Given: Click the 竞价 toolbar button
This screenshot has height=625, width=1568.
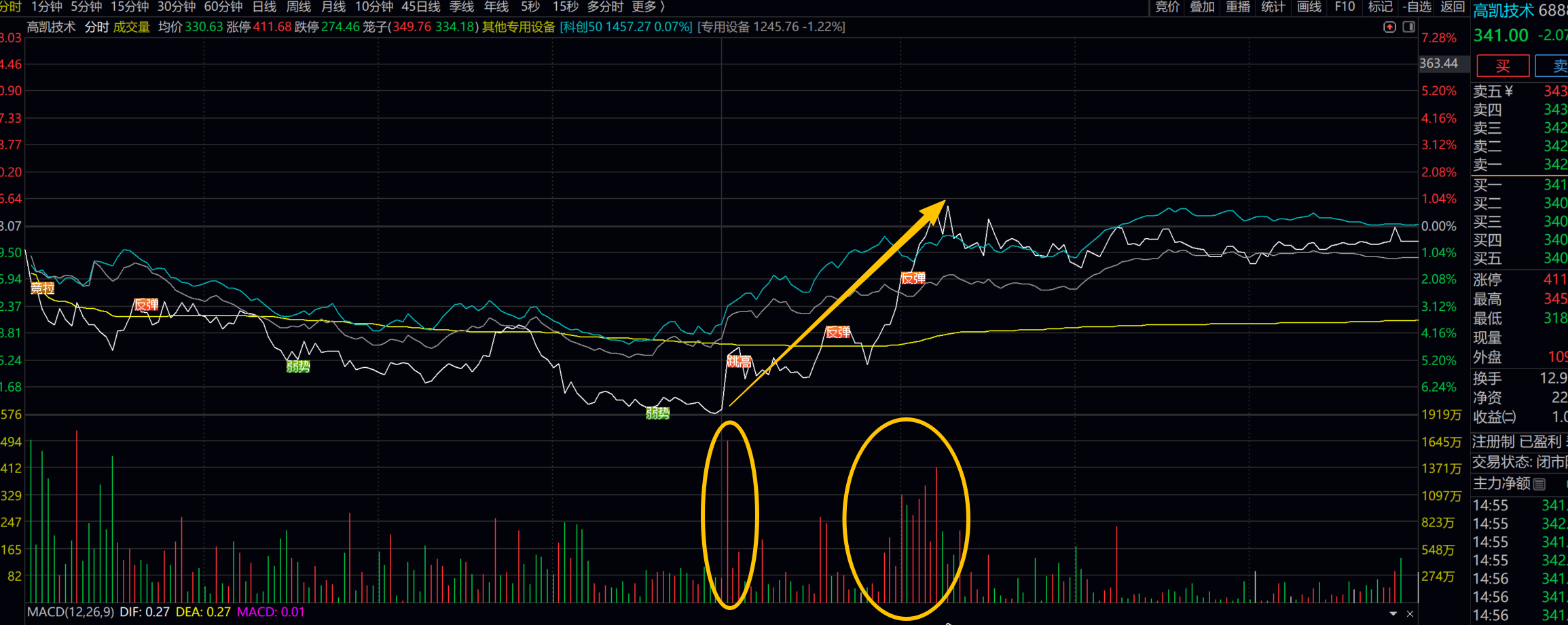Looking at the screenshot, I should 1168,7.
